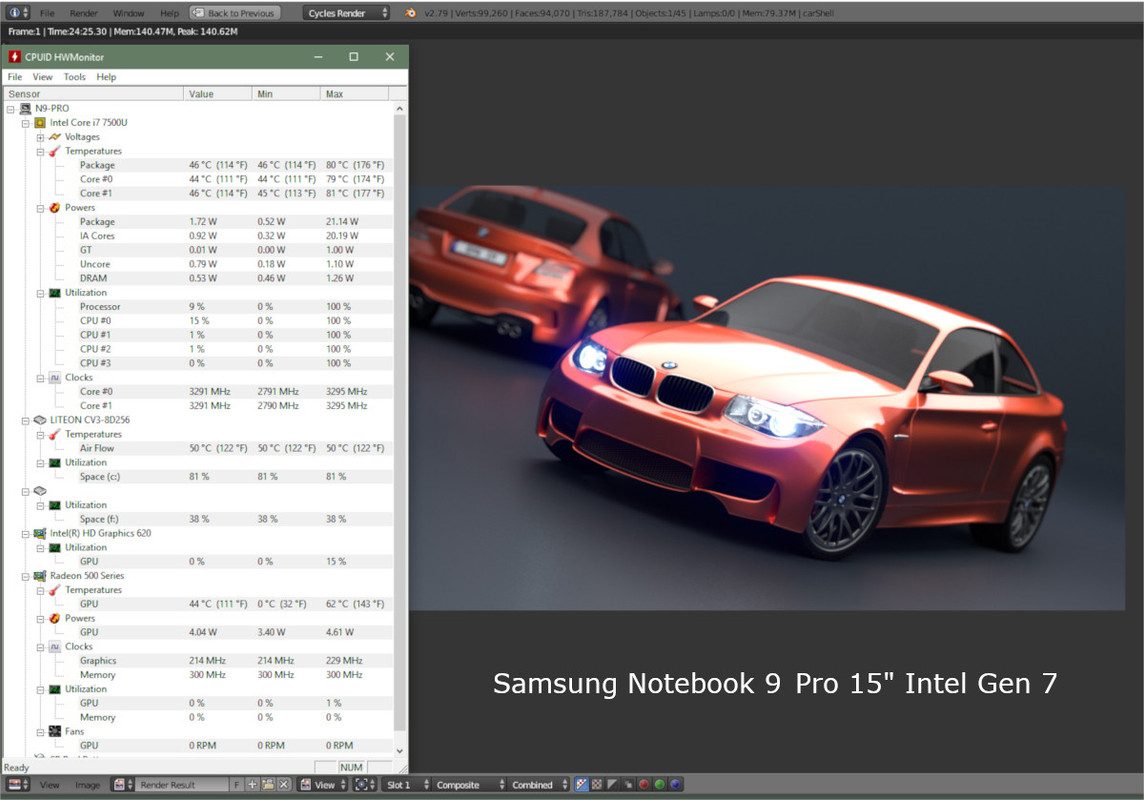Open HWMonitor Help menu
The height and width of the screenshot is (800, 1144).
pyautogui.click(x=106, y=77)
